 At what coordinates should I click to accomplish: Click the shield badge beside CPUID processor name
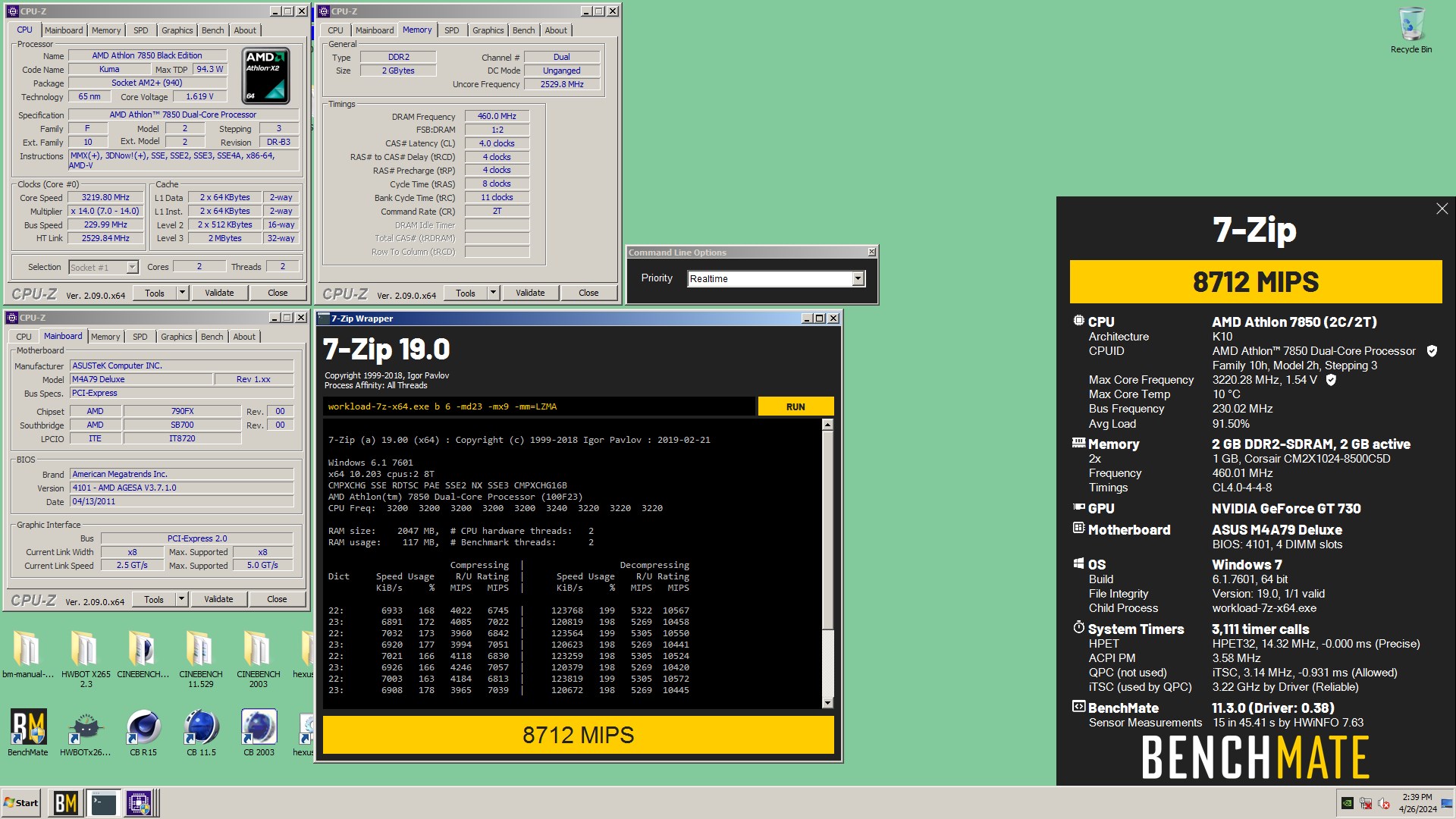[1432, 351]
